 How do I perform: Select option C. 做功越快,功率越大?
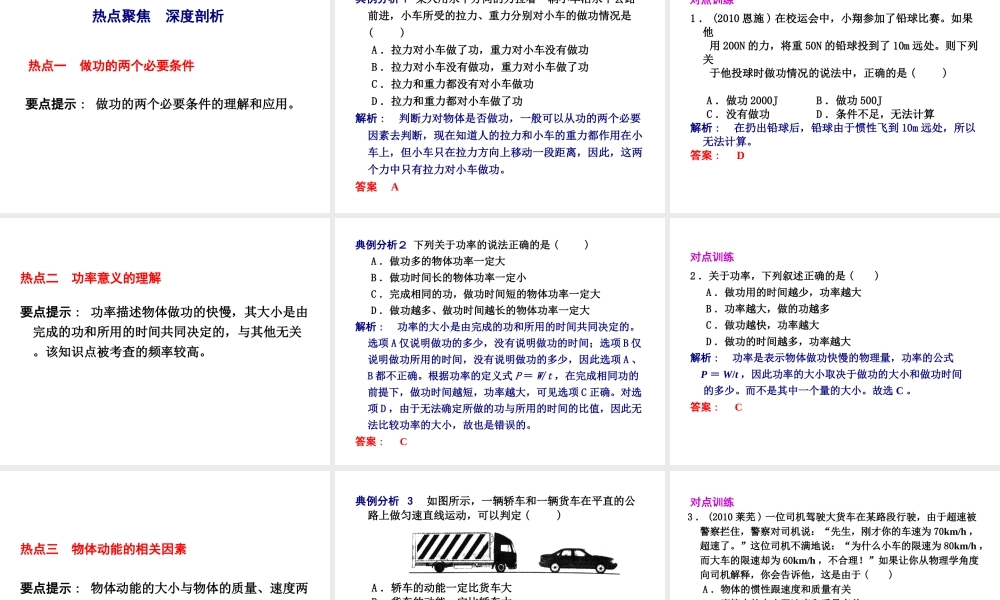[763, 325]
